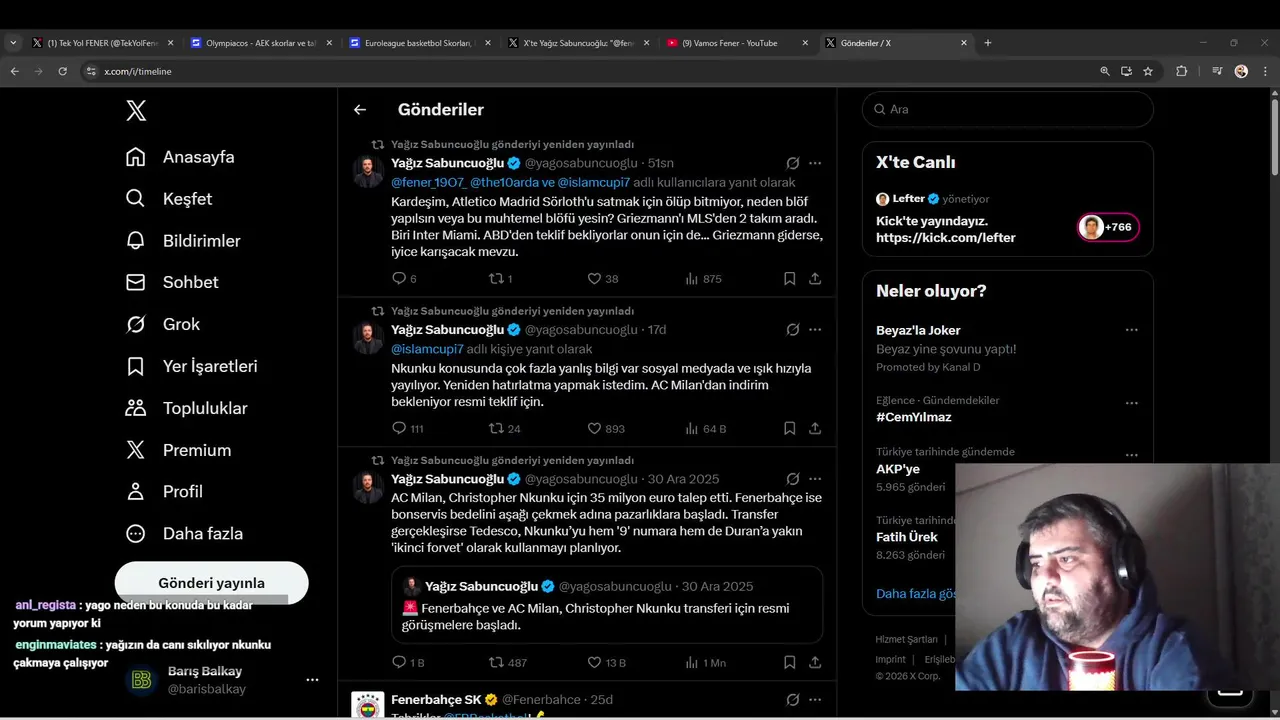Click the Gönderi yayınla button
Screen dimensions: 1280x720
pos(212,583)
